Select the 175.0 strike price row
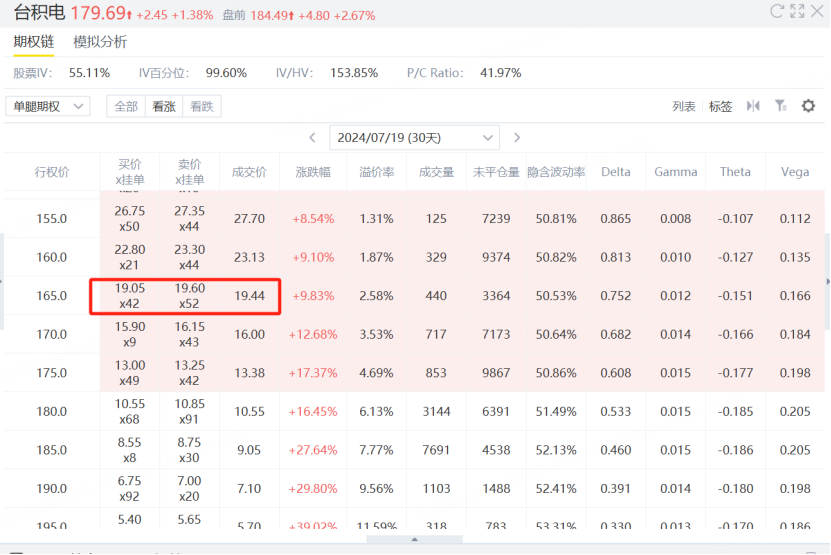The height and width of the screenshot is (555, 831). click(x=414, y=373)
